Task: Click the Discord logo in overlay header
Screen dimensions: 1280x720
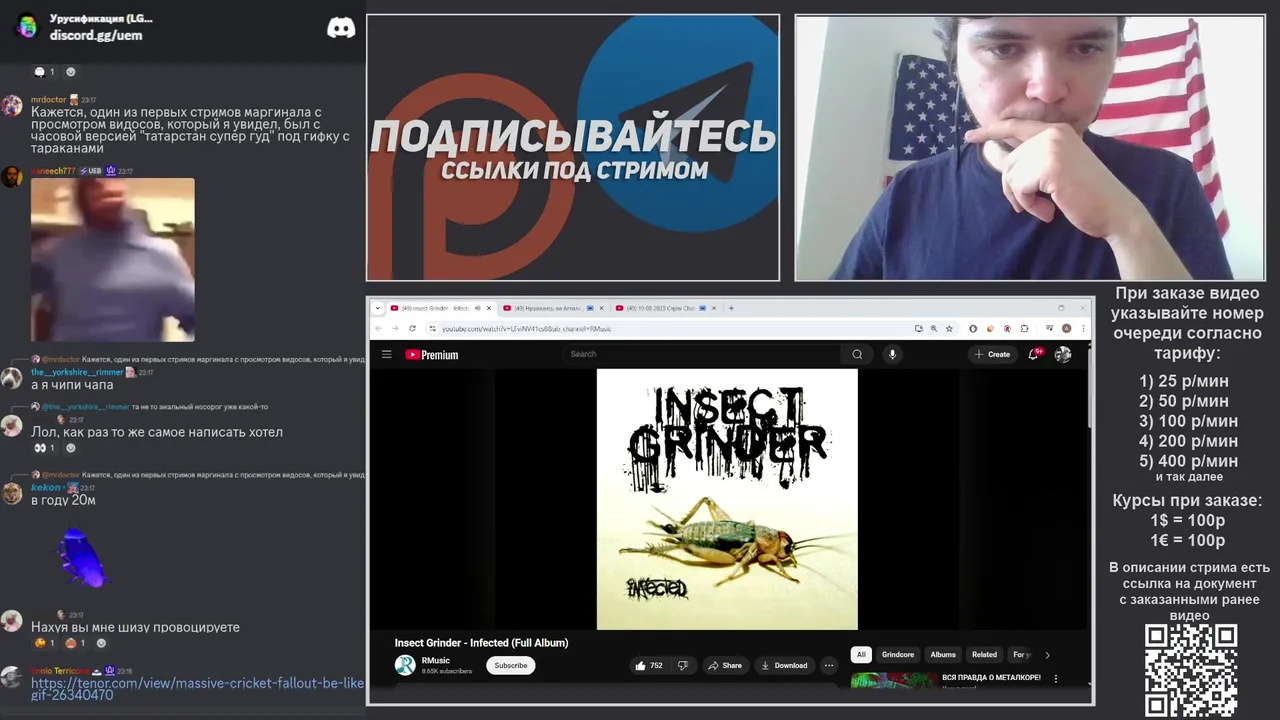Action: [341, 27]
